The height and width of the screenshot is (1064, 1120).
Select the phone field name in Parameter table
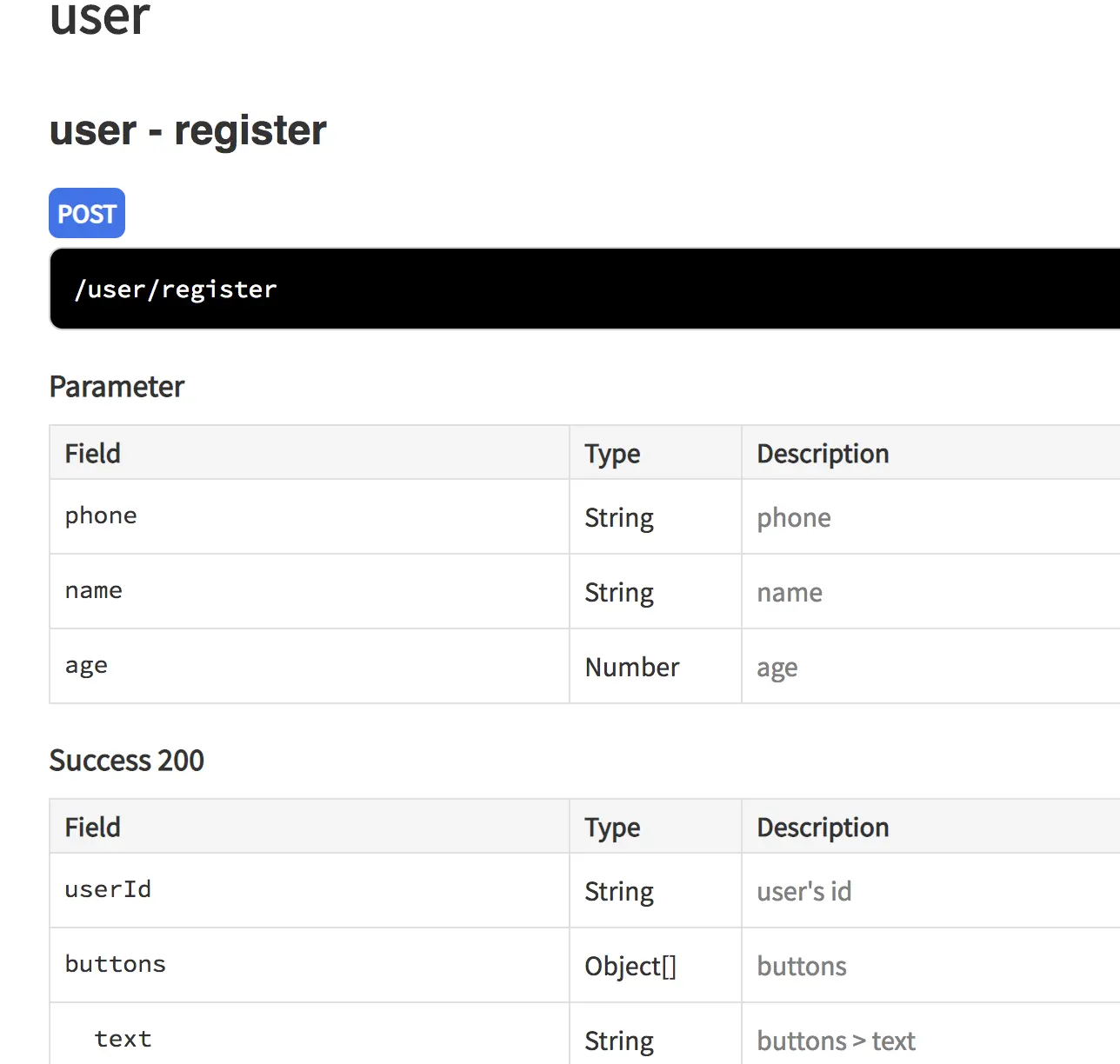click(x=101, y=515)
